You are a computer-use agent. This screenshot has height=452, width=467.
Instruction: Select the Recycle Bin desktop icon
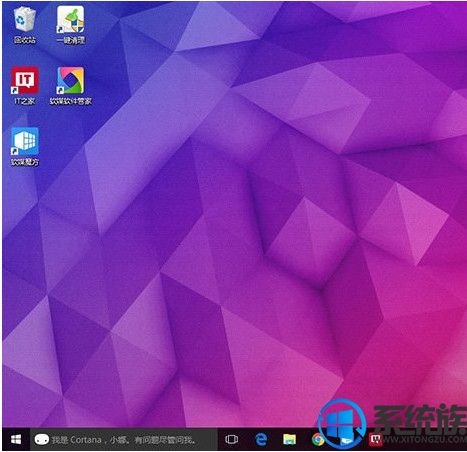tap(25, 25)
